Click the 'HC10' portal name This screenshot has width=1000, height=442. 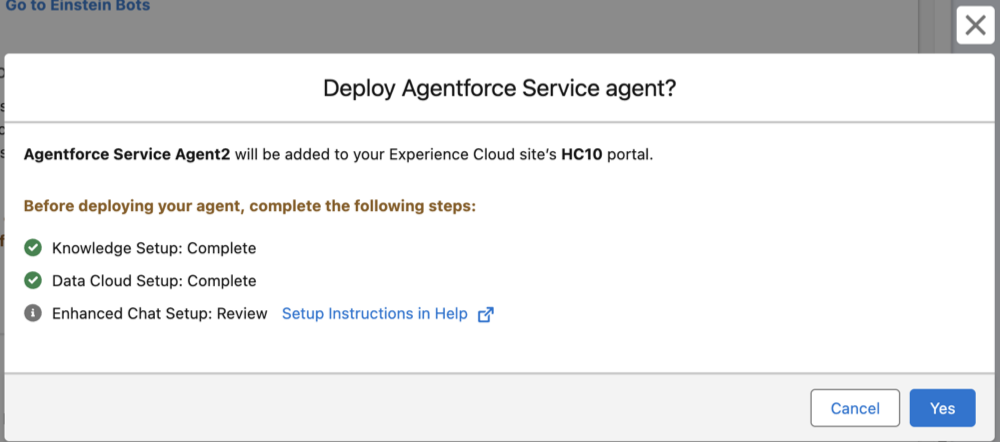[x=582, y=156]
